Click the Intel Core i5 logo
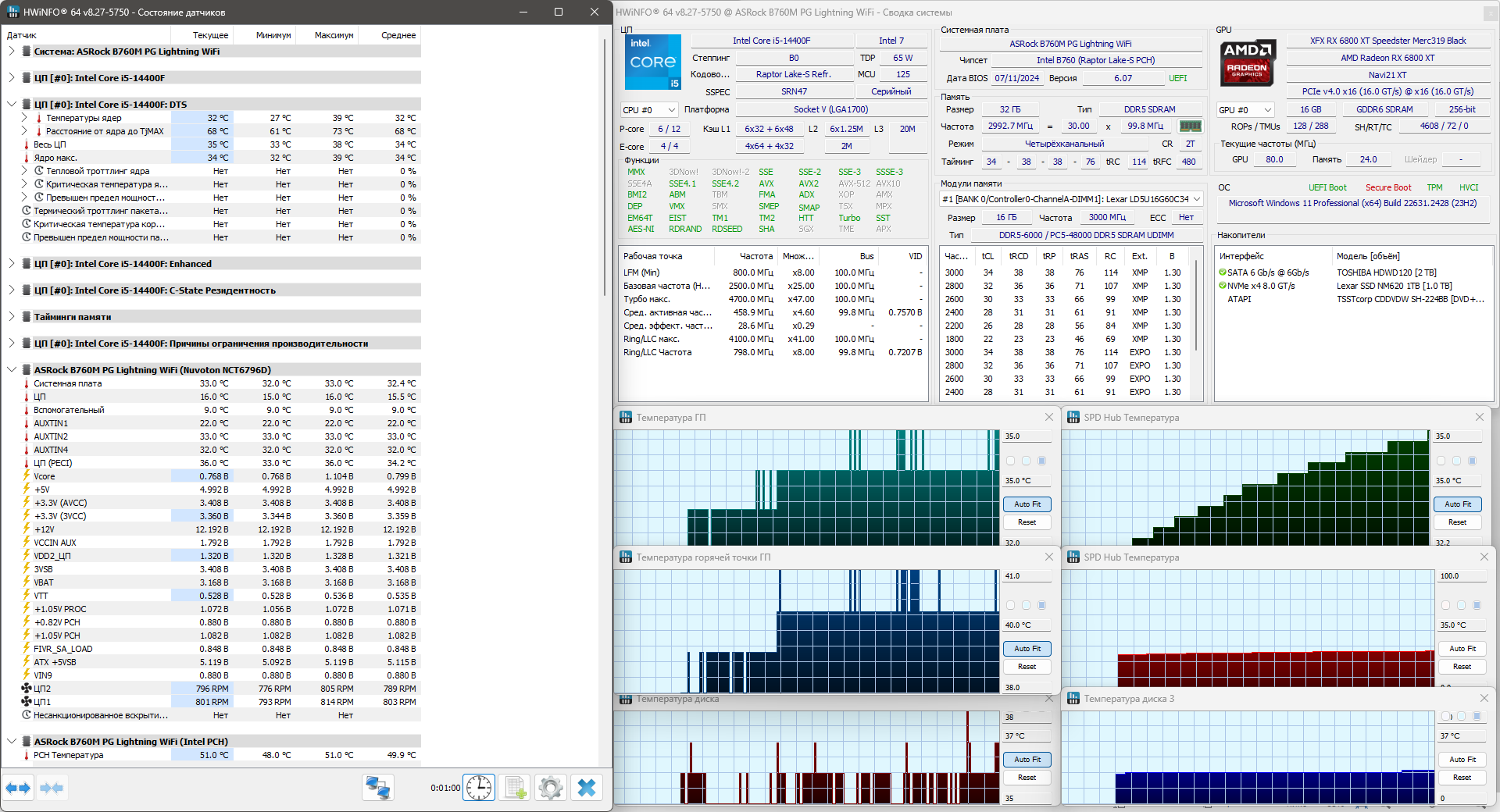Image resolution: width=1500 pixels, height=812 pixels. (x=653, y=62)
